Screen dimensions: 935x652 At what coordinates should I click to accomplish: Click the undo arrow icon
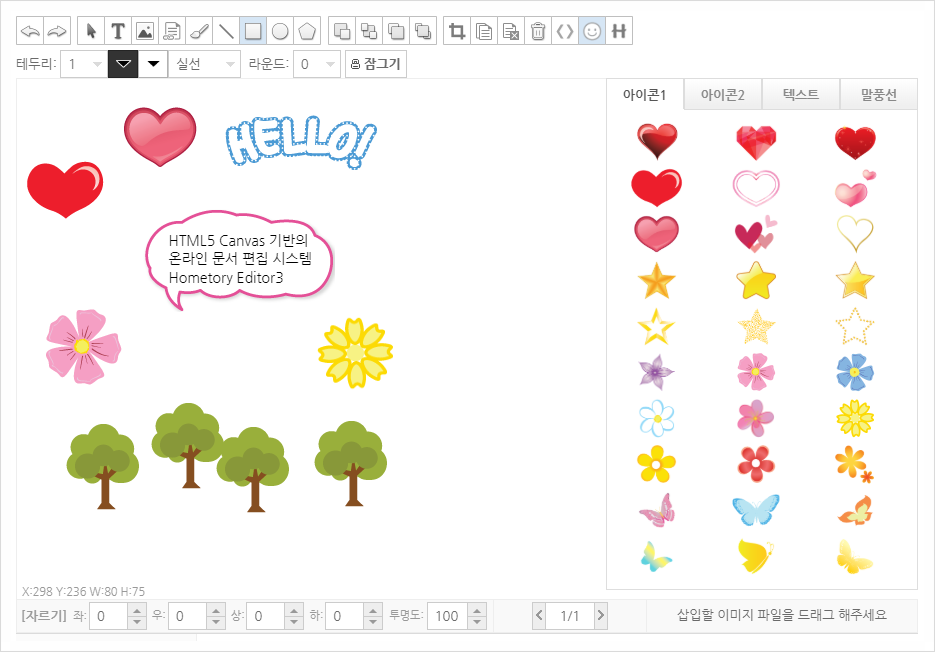(x=30, y=31)
